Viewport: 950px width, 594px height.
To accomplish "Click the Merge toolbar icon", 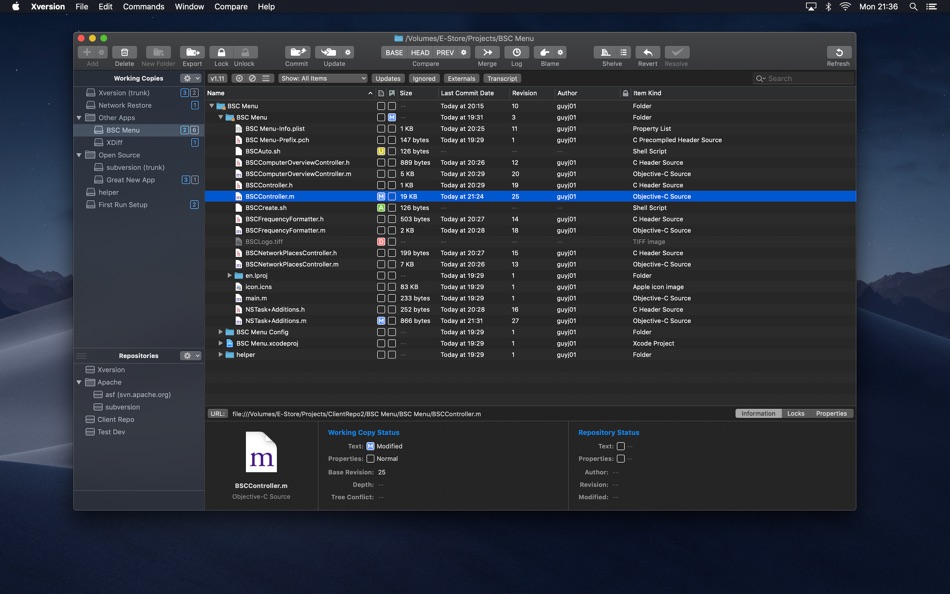I will pos(487,52).
